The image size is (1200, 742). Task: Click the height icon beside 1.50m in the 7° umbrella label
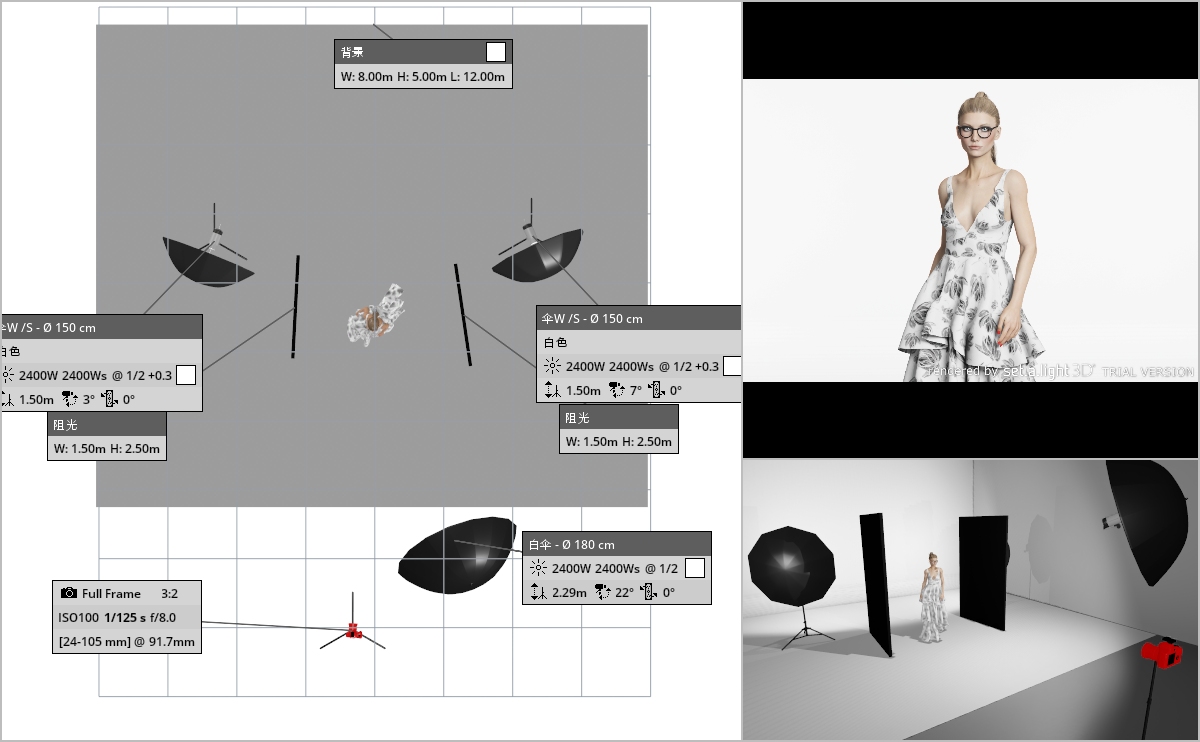click(x=552, y=391)
